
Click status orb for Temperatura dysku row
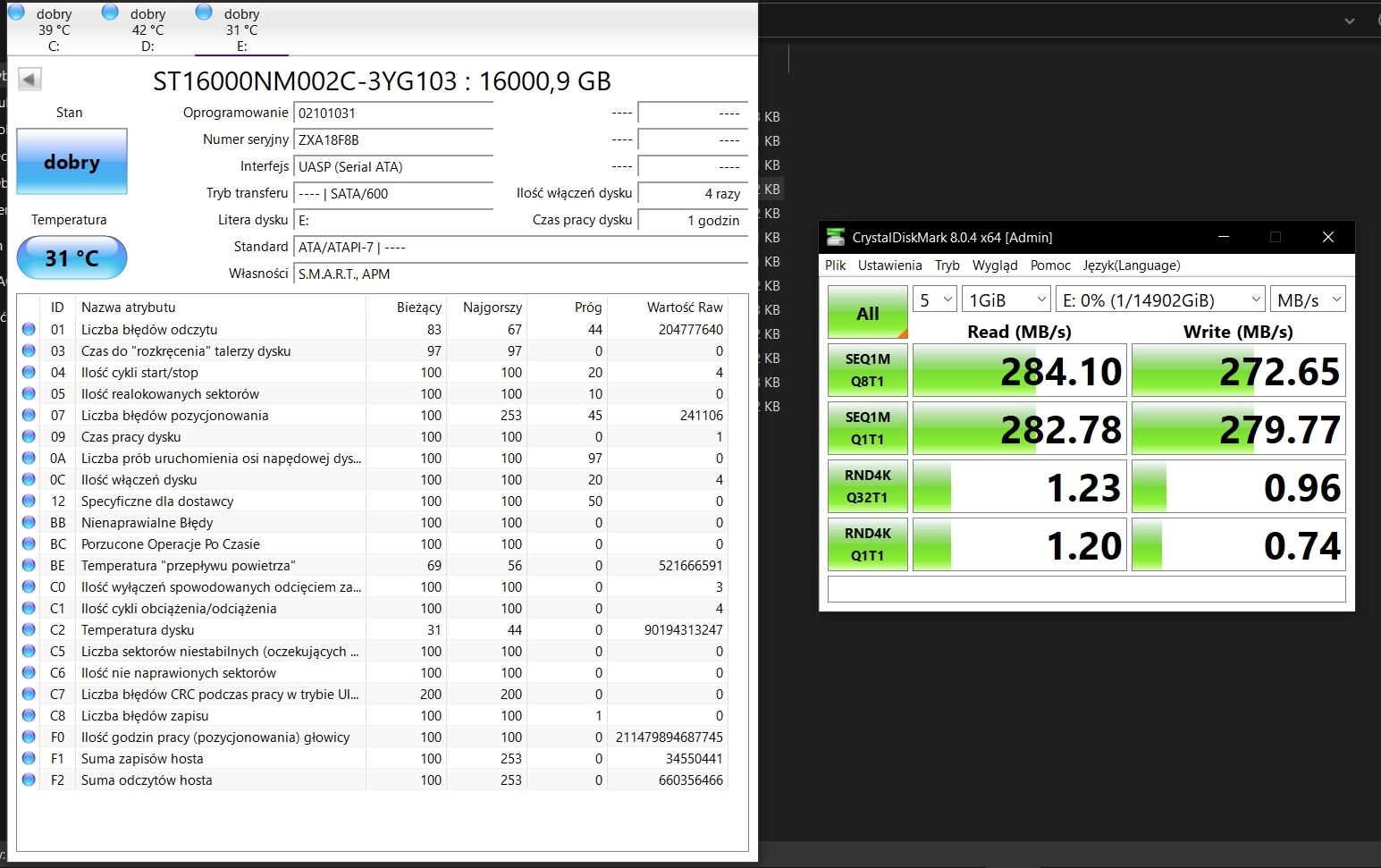(x=29, y=630)
